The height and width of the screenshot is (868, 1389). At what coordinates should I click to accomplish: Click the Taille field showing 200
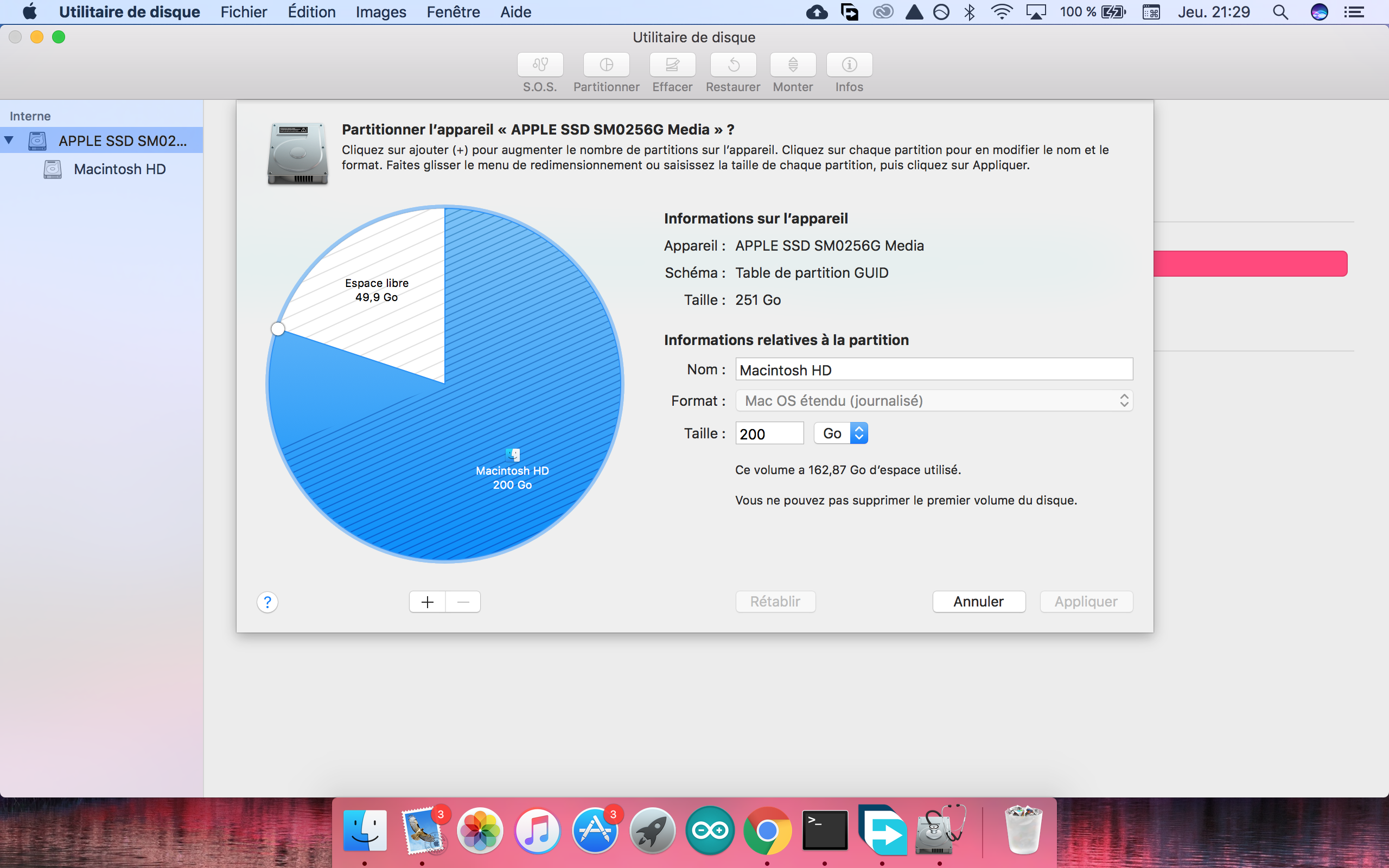click(769, 433)
